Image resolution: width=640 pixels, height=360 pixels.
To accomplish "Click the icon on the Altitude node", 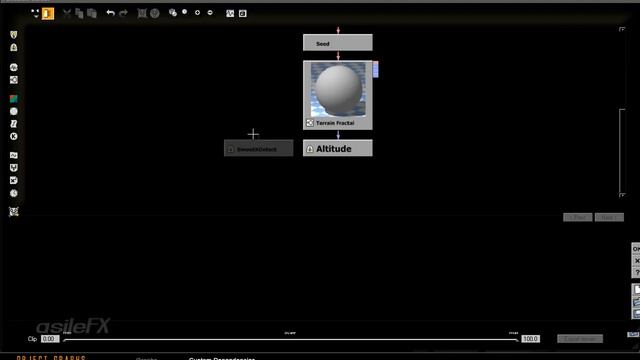I will pyautogui.click(x=310, y=149).
